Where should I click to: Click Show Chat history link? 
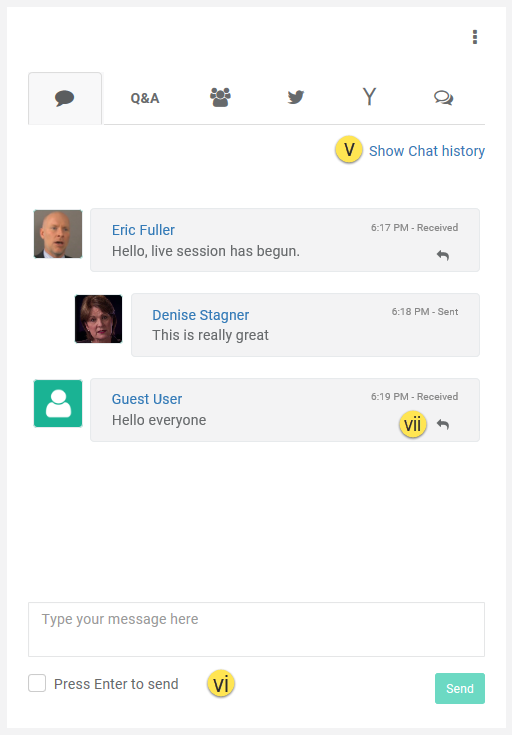[427, 151]
